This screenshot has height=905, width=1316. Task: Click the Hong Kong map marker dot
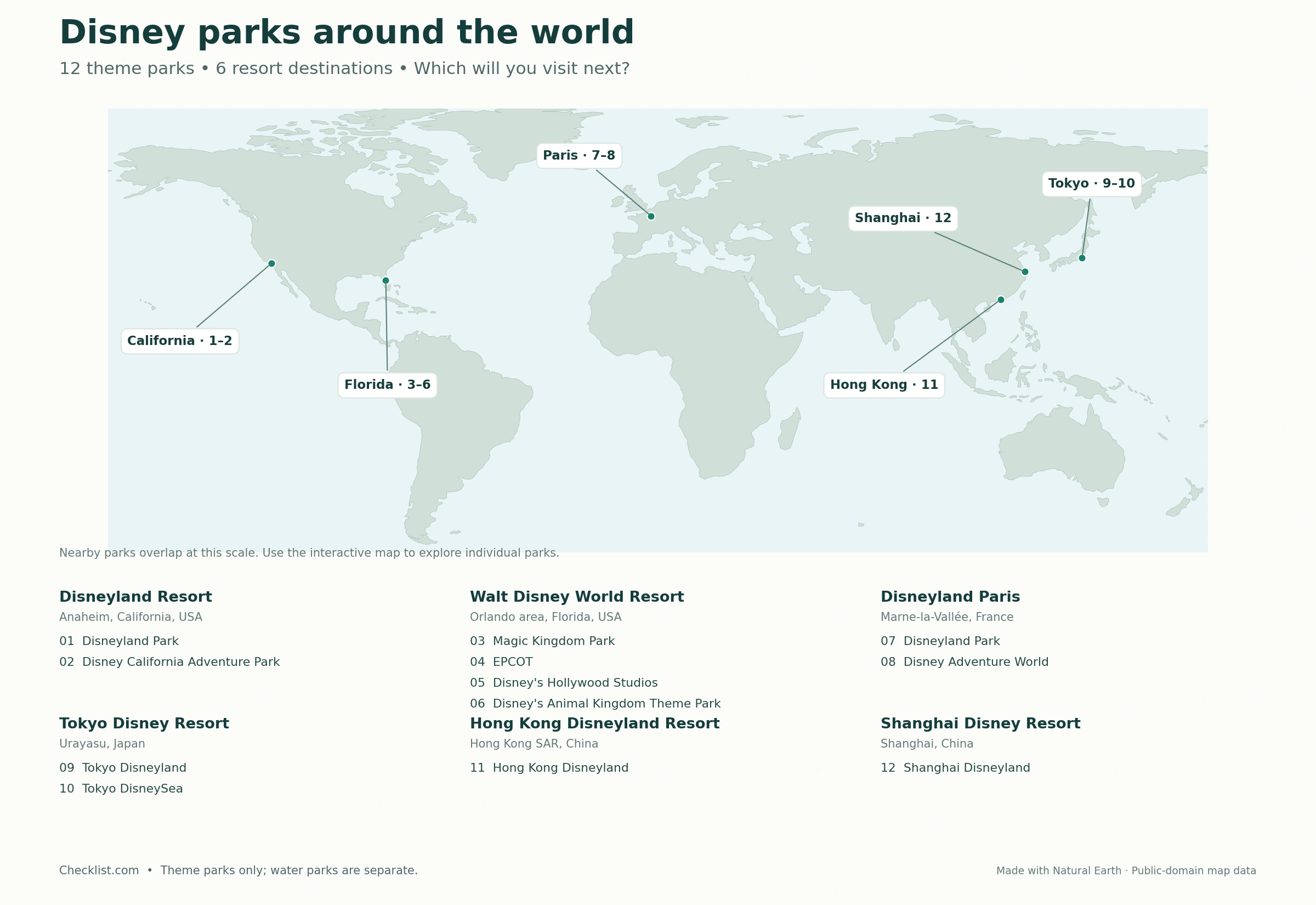[x=1000, y=299]
